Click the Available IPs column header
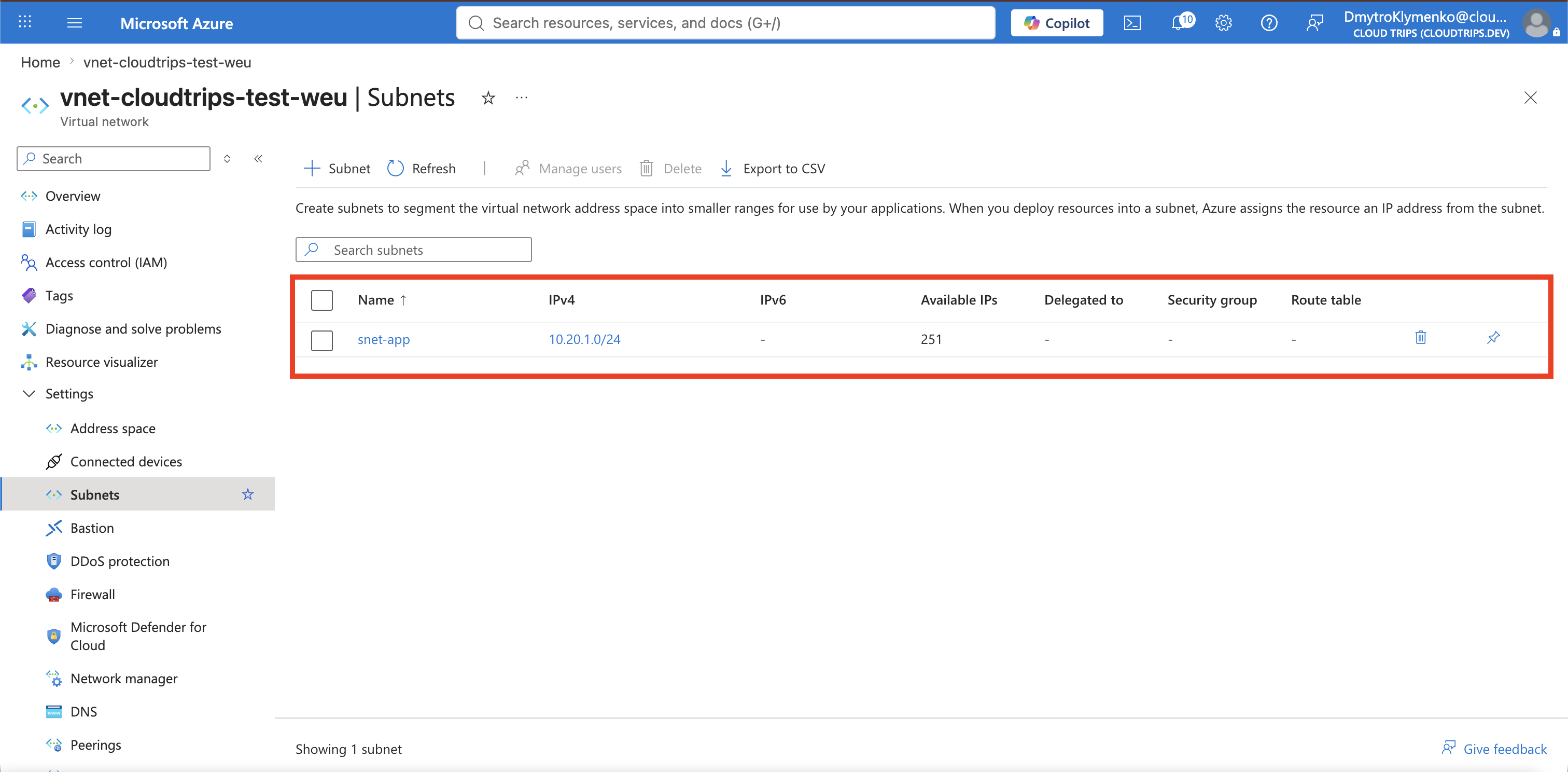This screenshot has width=1568, height=772. [x=959, y=300]
